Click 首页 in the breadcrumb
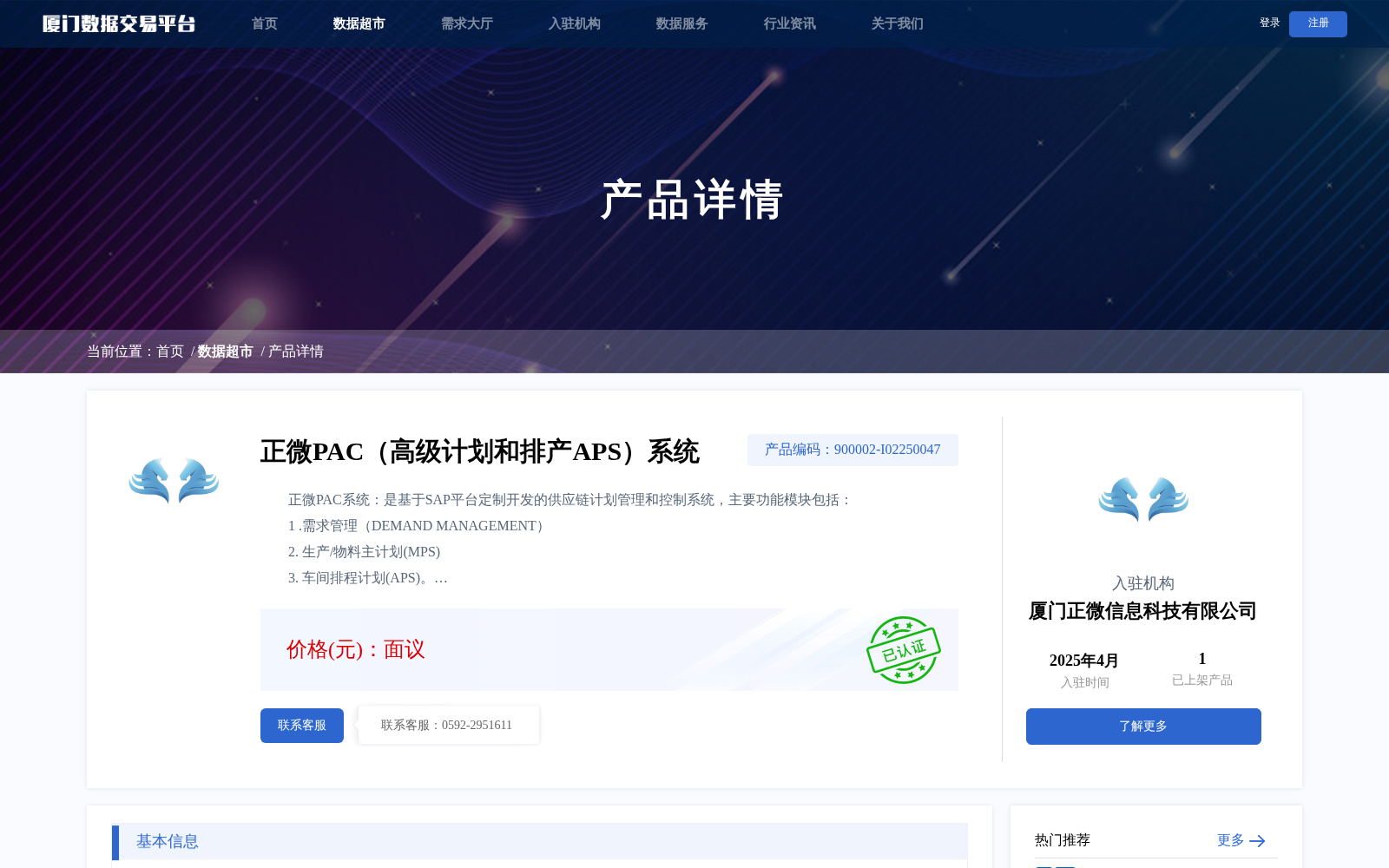The image size is (1389, 868). tap(170, 352)
